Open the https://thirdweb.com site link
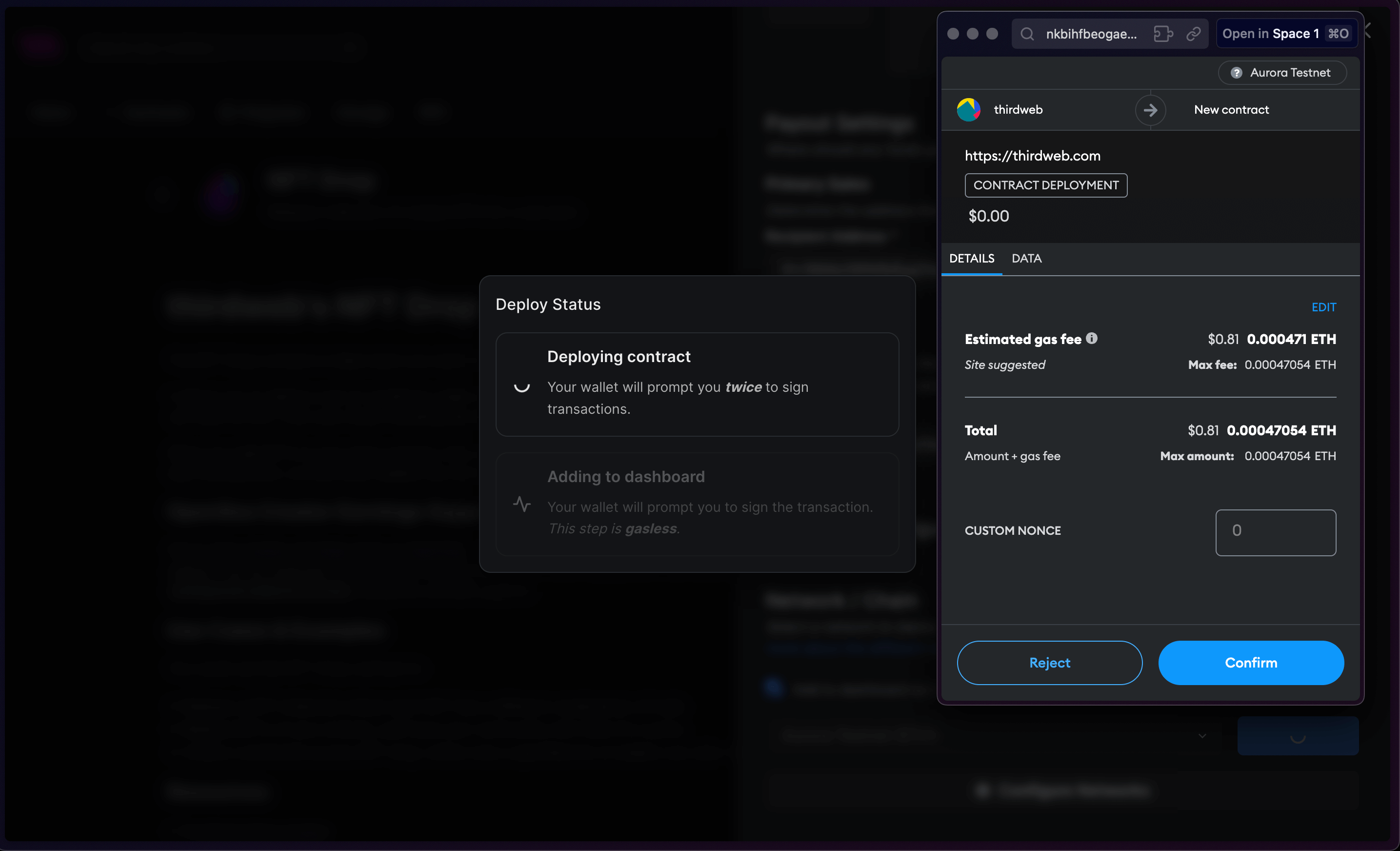Screen dimensions: 1400x851 pyautogui.click(x=1032, y=155)
